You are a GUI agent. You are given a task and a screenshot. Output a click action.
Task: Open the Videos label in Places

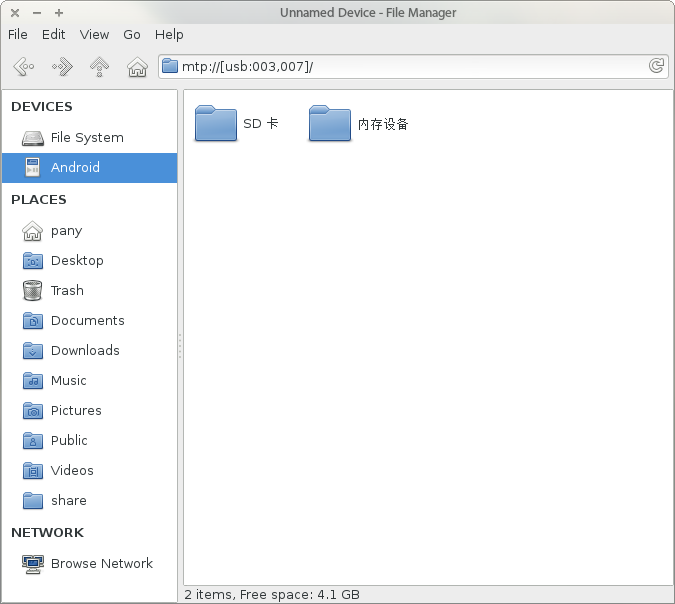72,470
